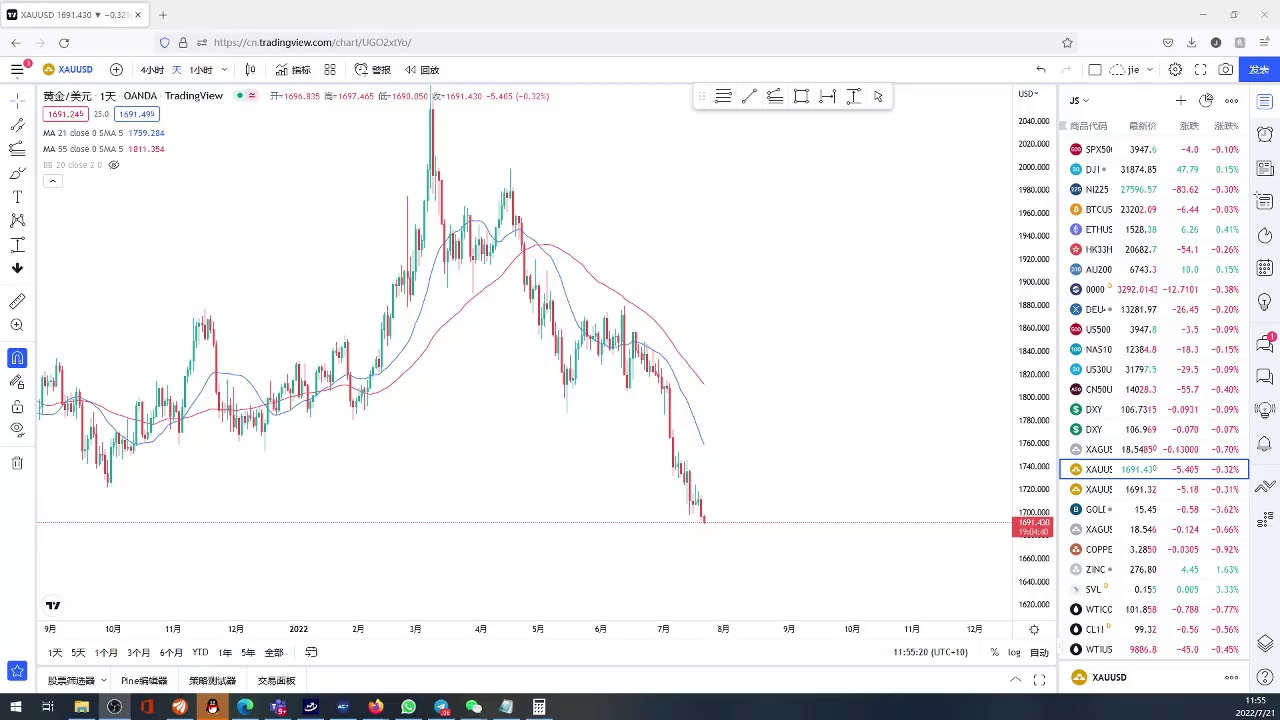The width and height of the screenshot is (1280, 720).
Task: Select the trend line drawing tool
Action: [17, 125]
